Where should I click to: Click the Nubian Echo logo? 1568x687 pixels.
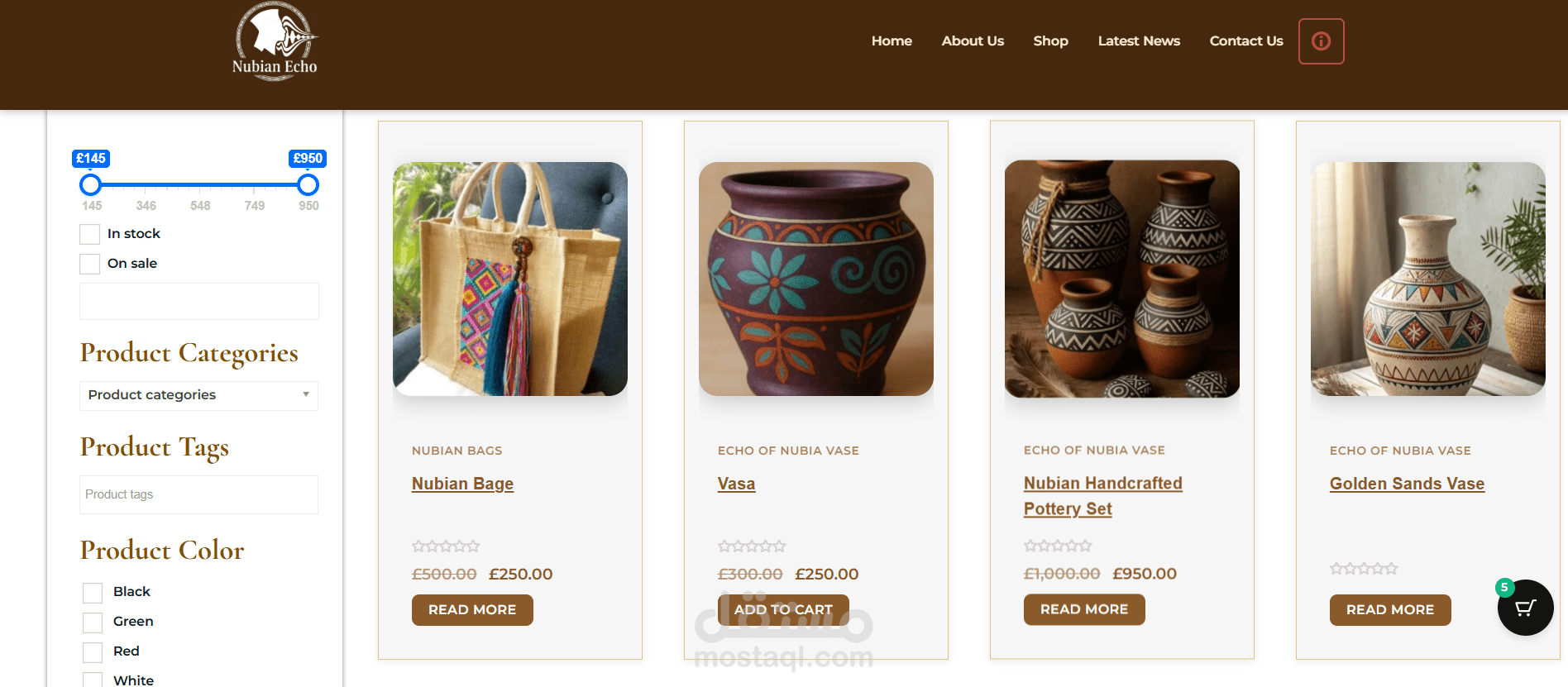[x=275, y=41]
